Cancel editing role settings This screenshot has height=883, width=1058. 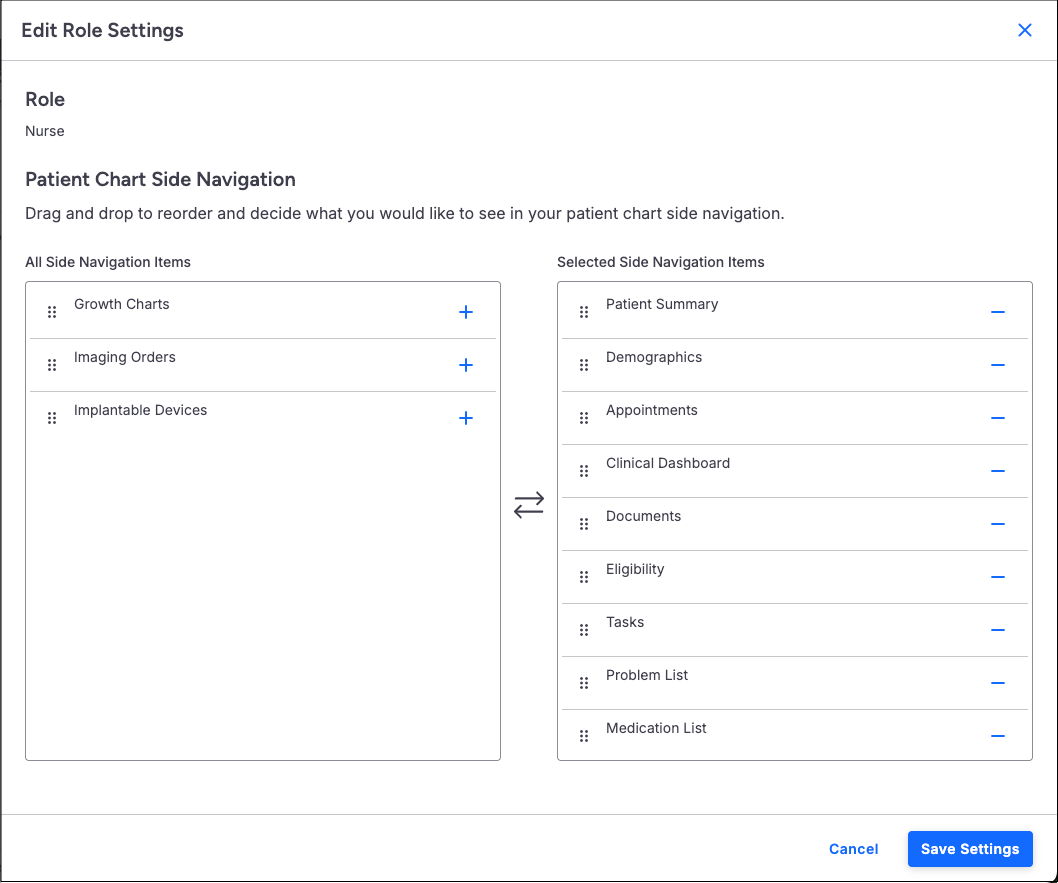point(853,849)
